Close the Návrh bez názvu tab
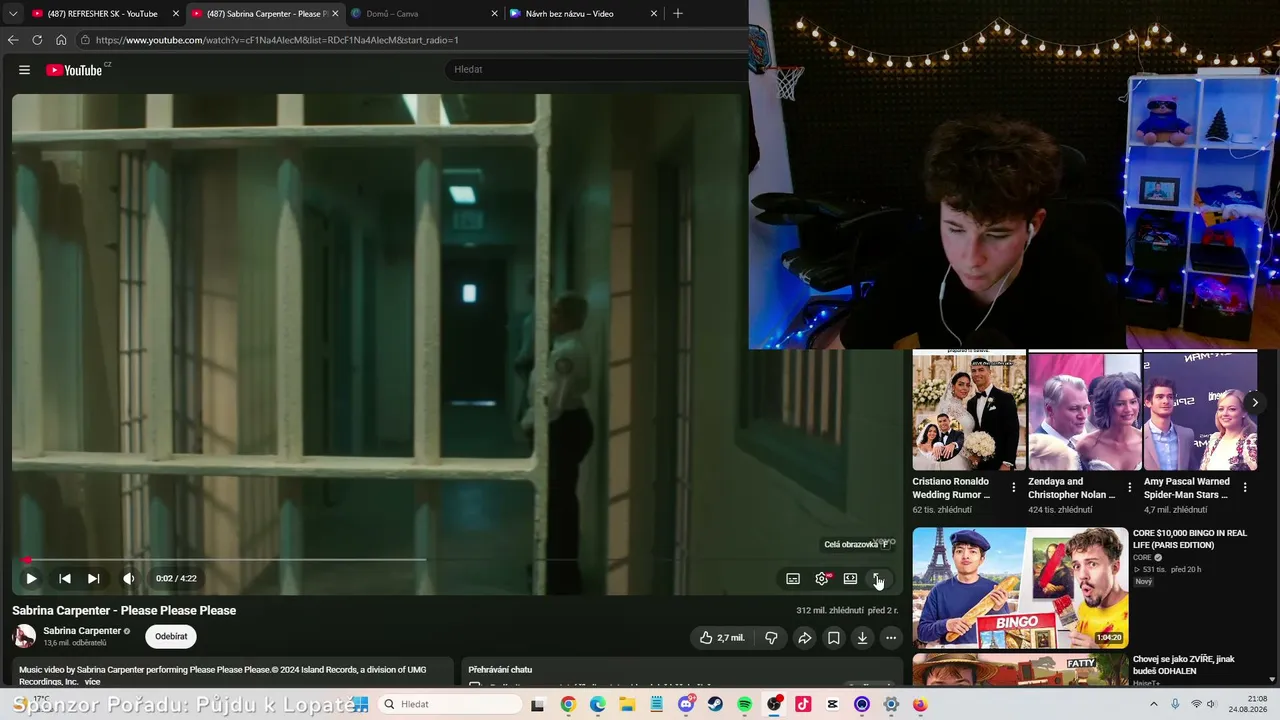 coord(654,14)
